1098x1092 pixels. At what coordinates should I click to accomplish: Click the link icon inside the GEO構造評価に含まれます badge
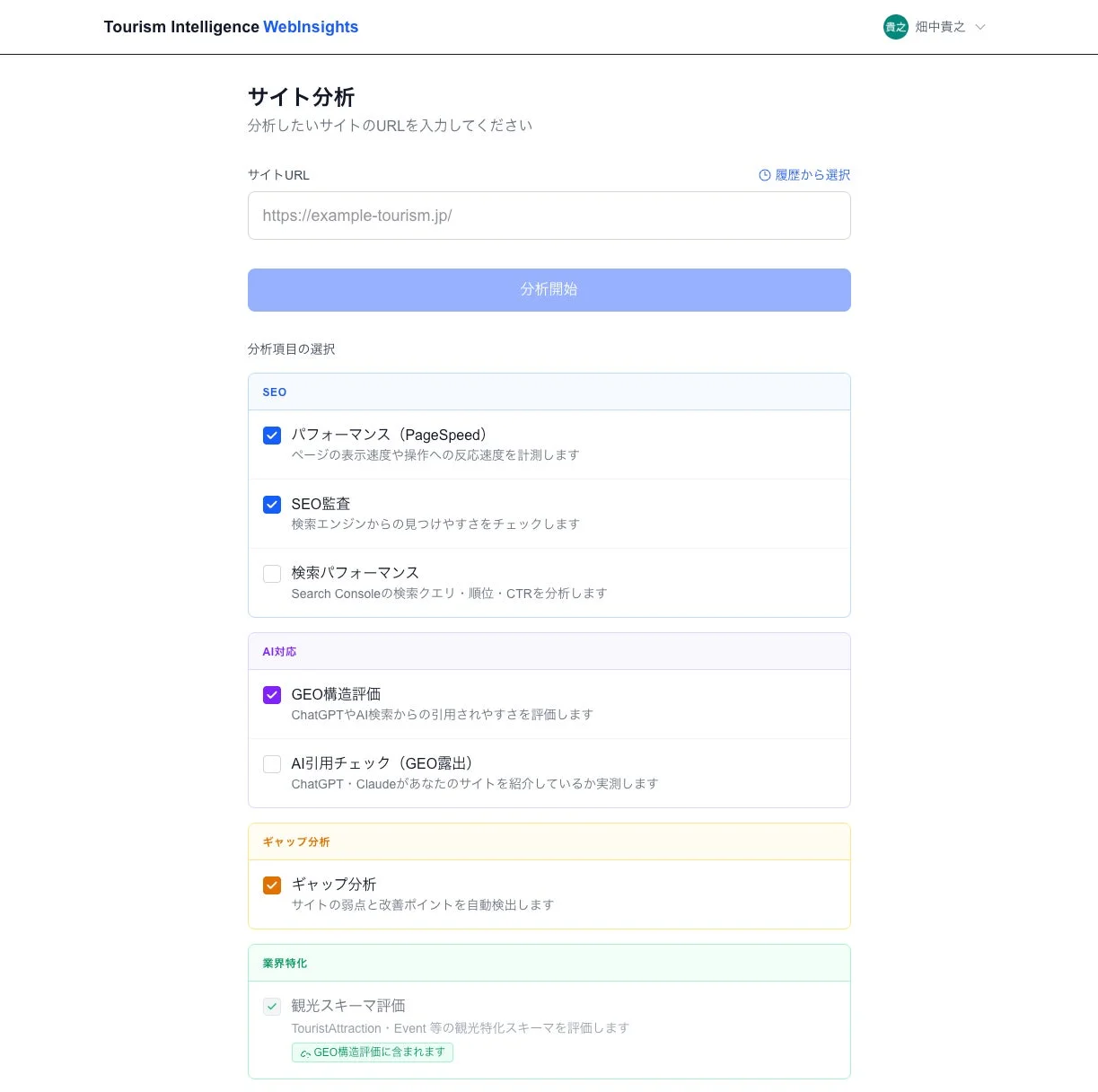point(303,1052)
